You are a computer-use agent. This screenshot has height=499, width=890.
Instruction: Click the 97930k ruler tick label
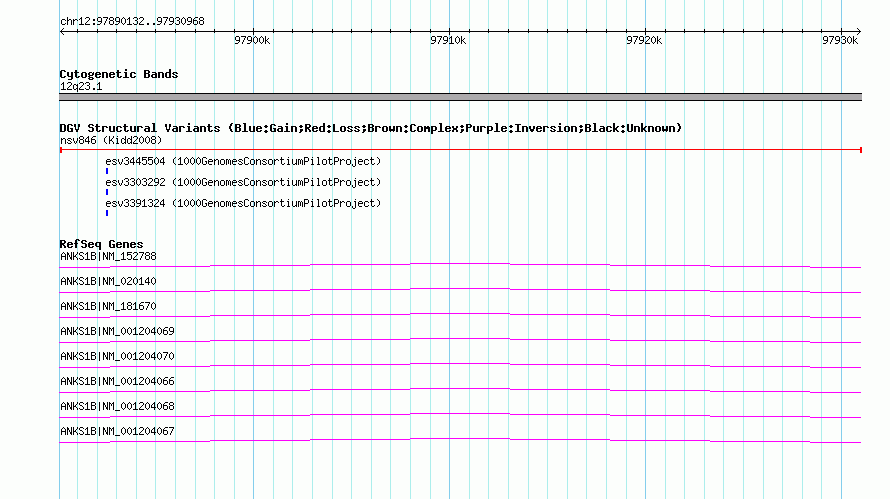pyautogui.click(x=840, y=40)
